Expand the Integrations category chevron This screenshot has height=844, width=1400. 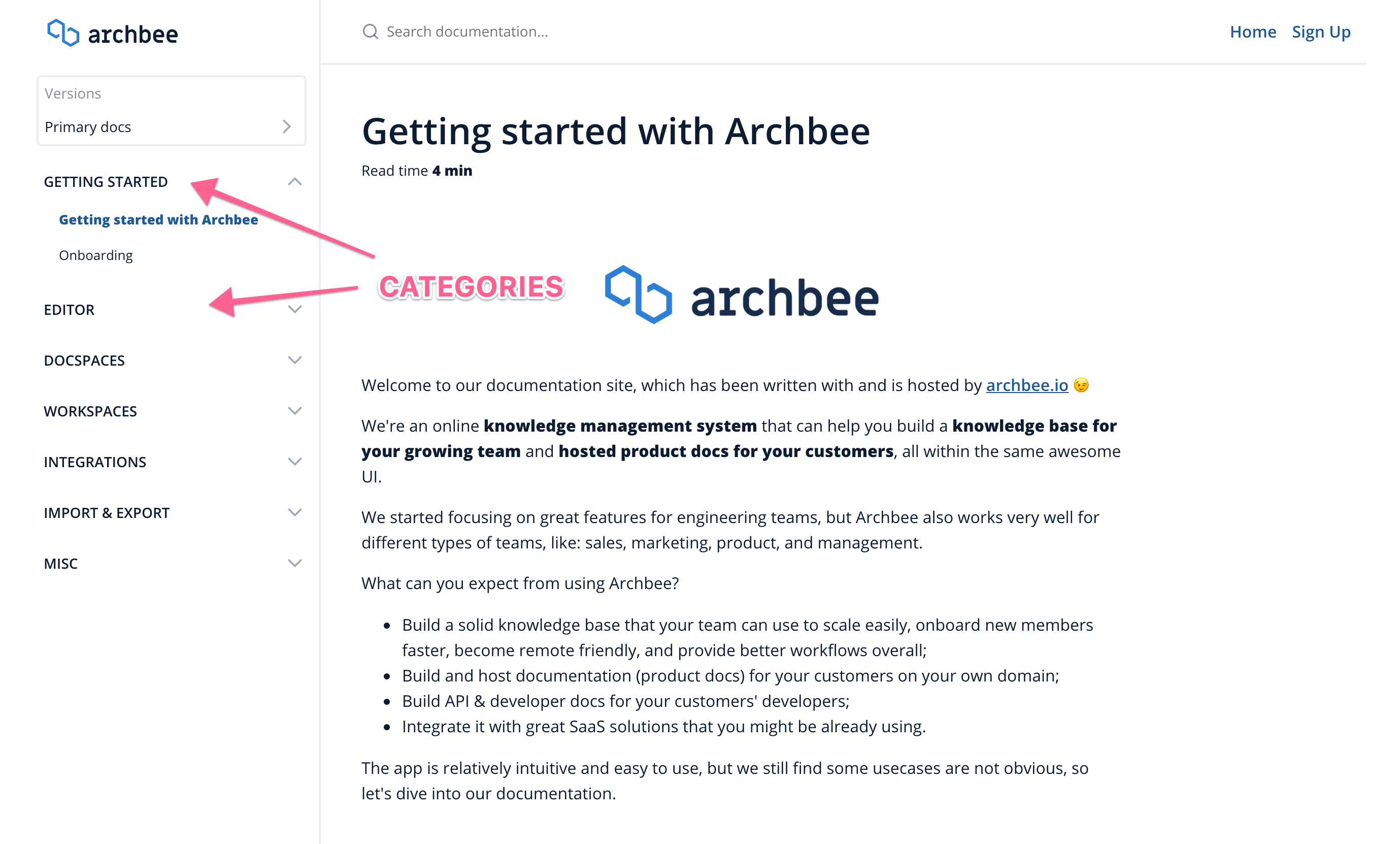[295, 462]
